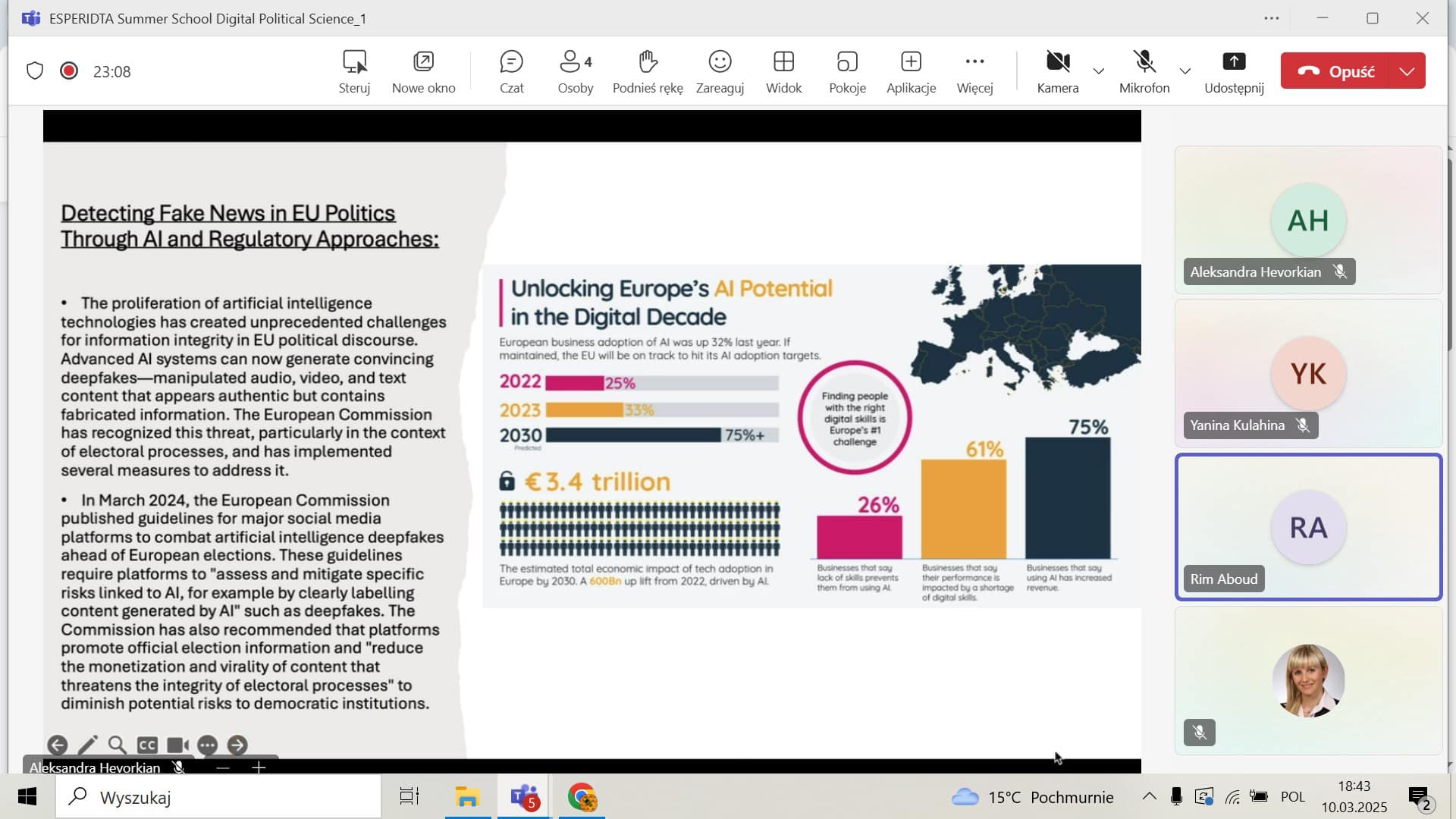The width and height of the screenshot is (1456, 819).
Task: Advance to the next slide arrow
Action: click(x=237, y=745)
